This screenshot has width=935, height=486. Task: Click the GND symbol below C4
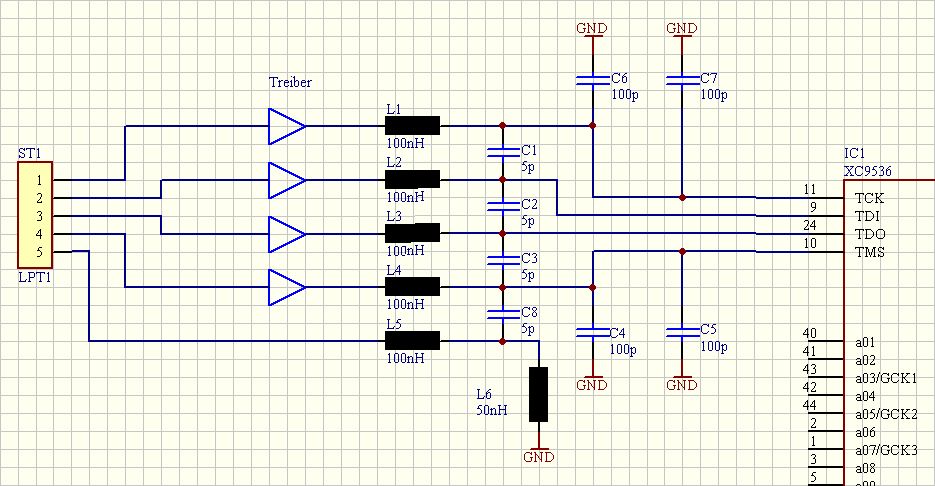tap(592, 383)
